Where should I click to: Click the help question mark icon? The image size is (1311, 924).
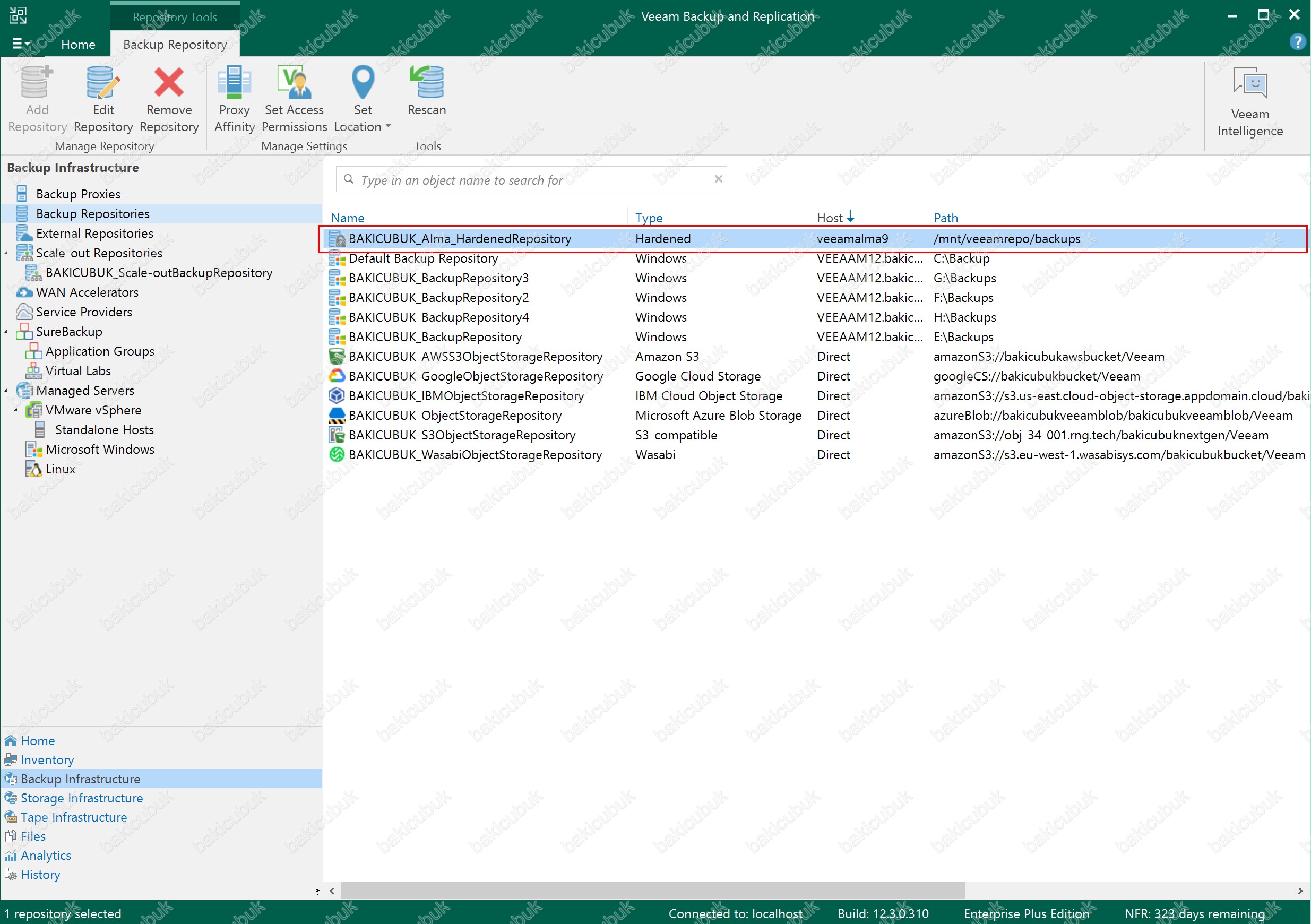coord(1297,42)
